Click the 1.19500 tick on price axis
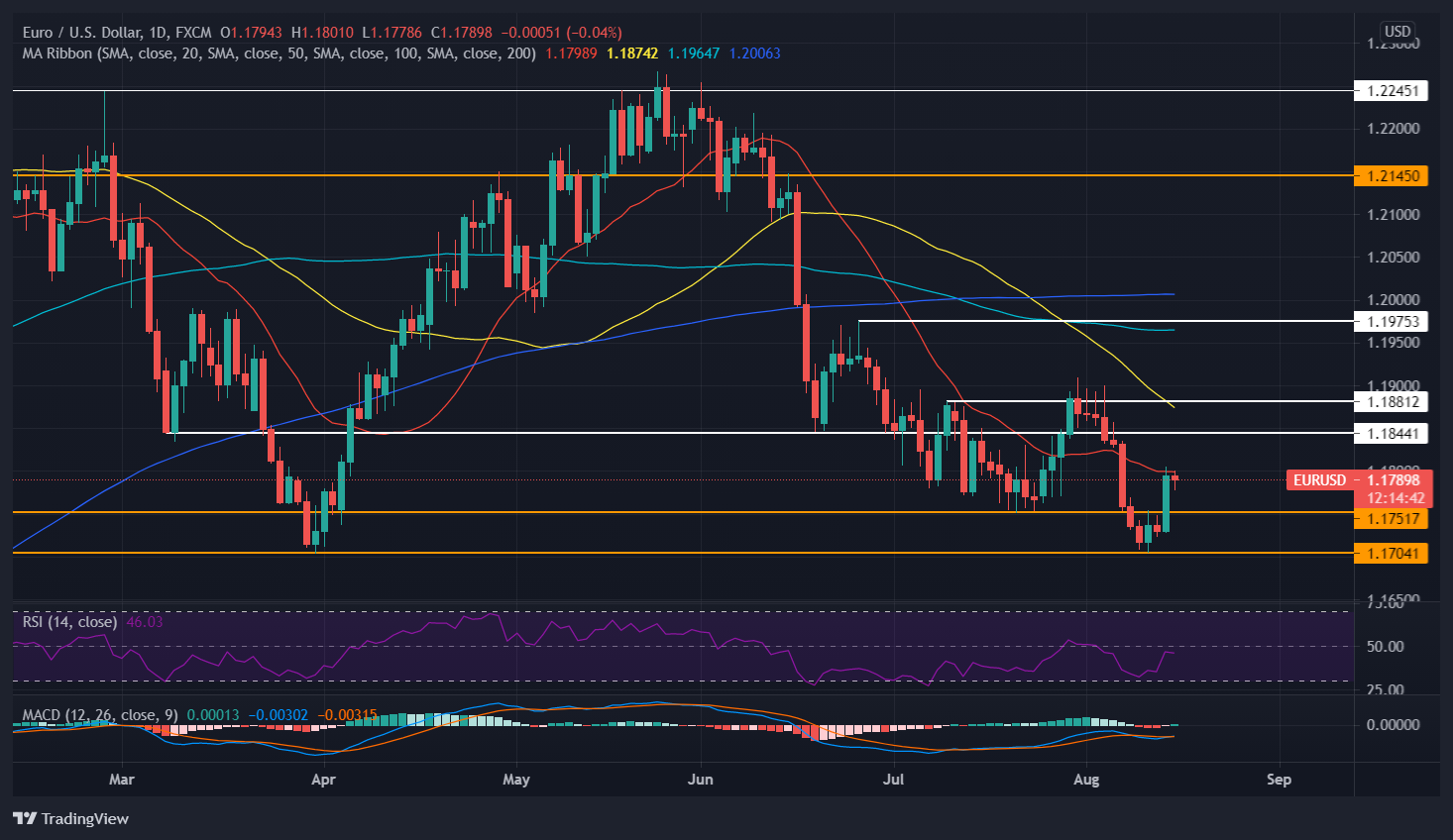 1393,343
